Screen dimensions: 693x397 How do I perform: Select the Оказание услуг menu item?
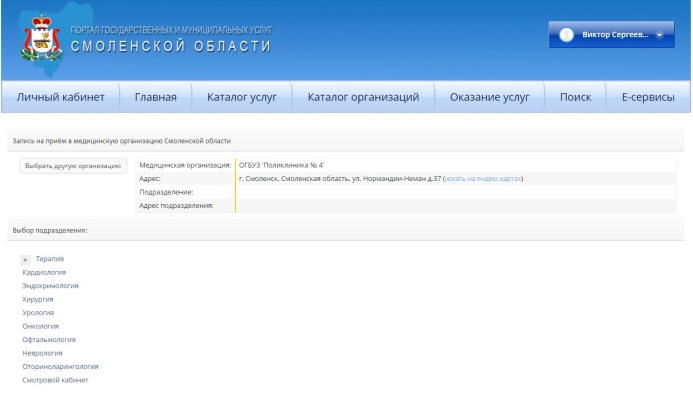coord(489,97)
